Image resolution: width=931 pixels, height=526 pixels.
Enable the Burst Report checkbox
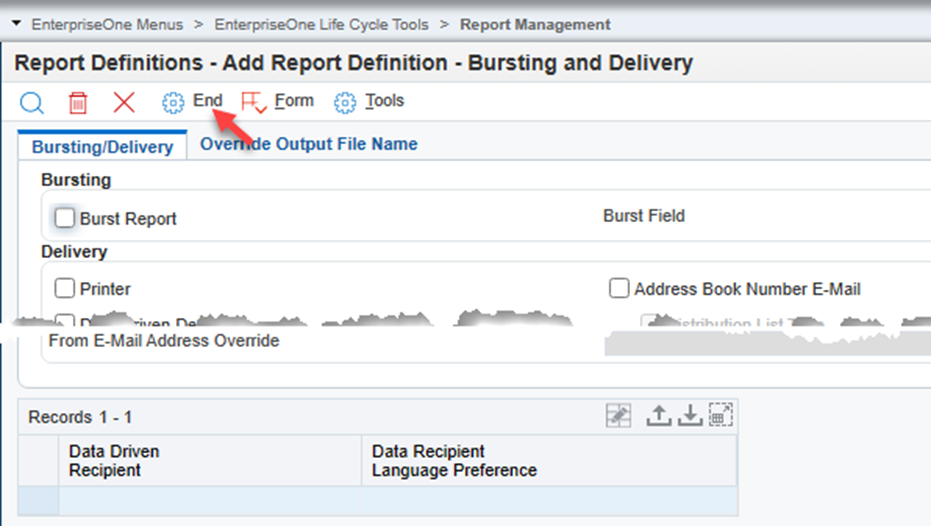point(65,218)
